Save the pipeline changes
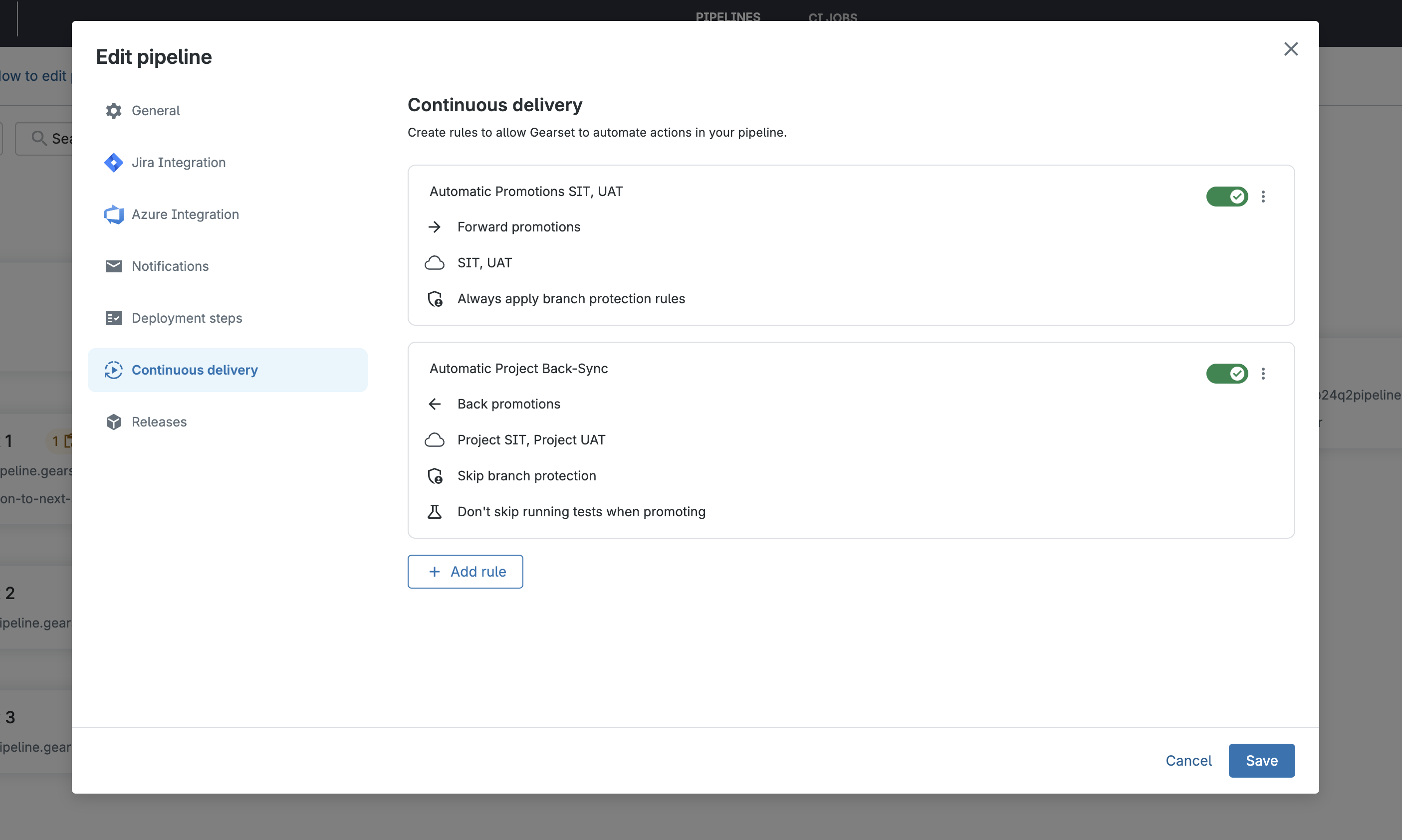This screenshot has height=840, width=1402. click(x=1262, y=760)
